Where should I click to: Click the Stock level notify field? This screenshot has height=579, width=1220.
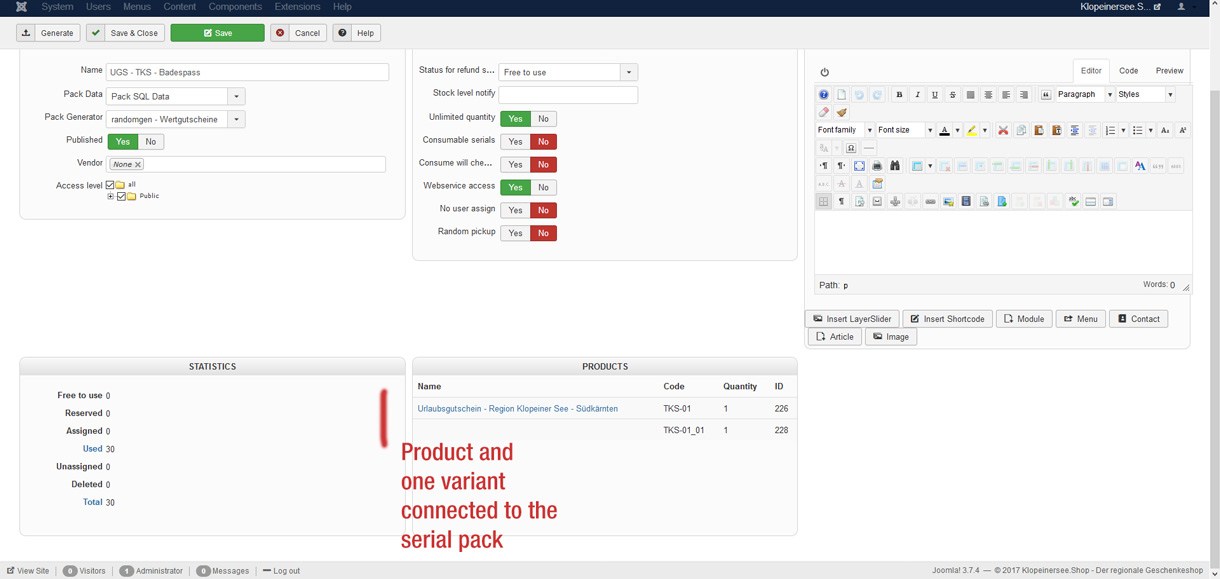[568, 95]
